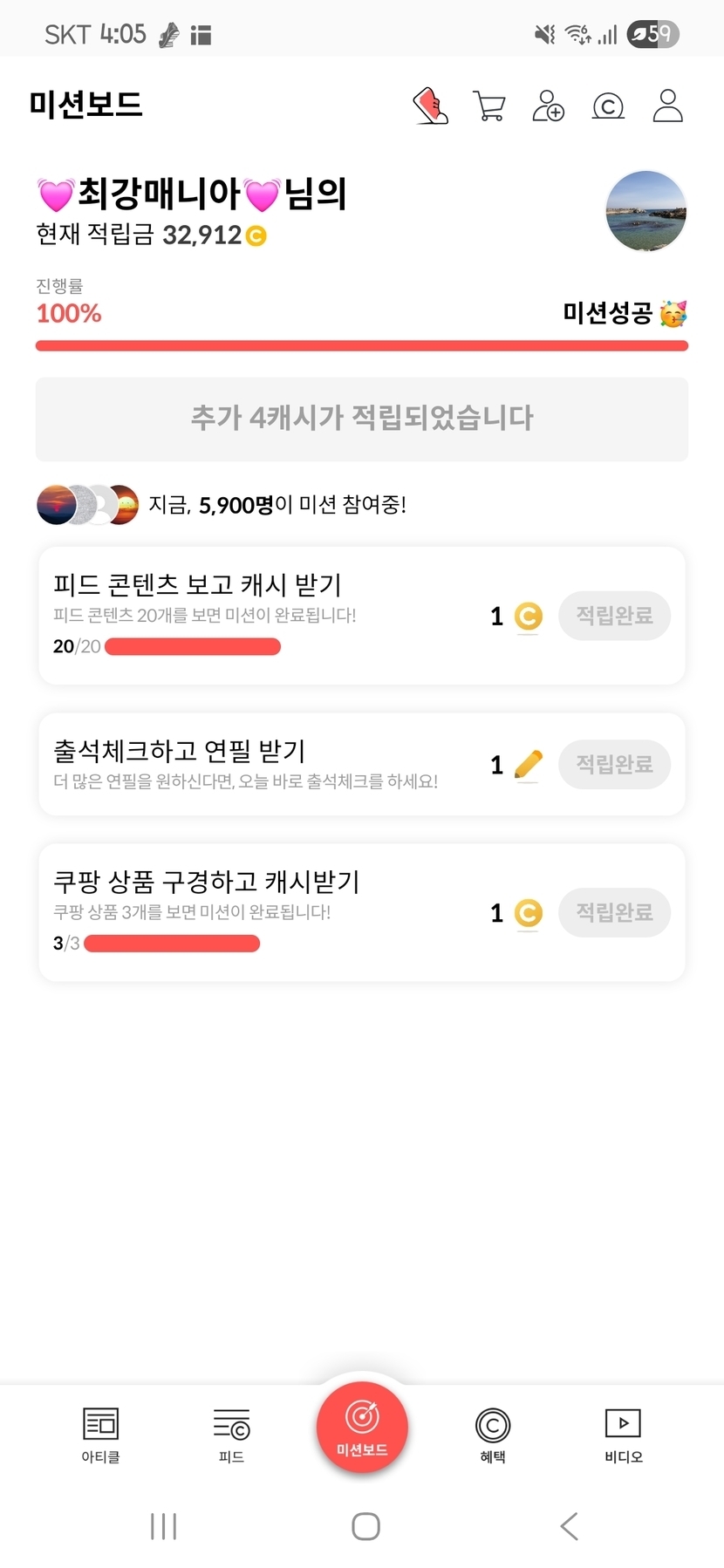Tap the 100% mission progress bar
The width and height of the screenshot is (724, 1568).
point(362,346)
